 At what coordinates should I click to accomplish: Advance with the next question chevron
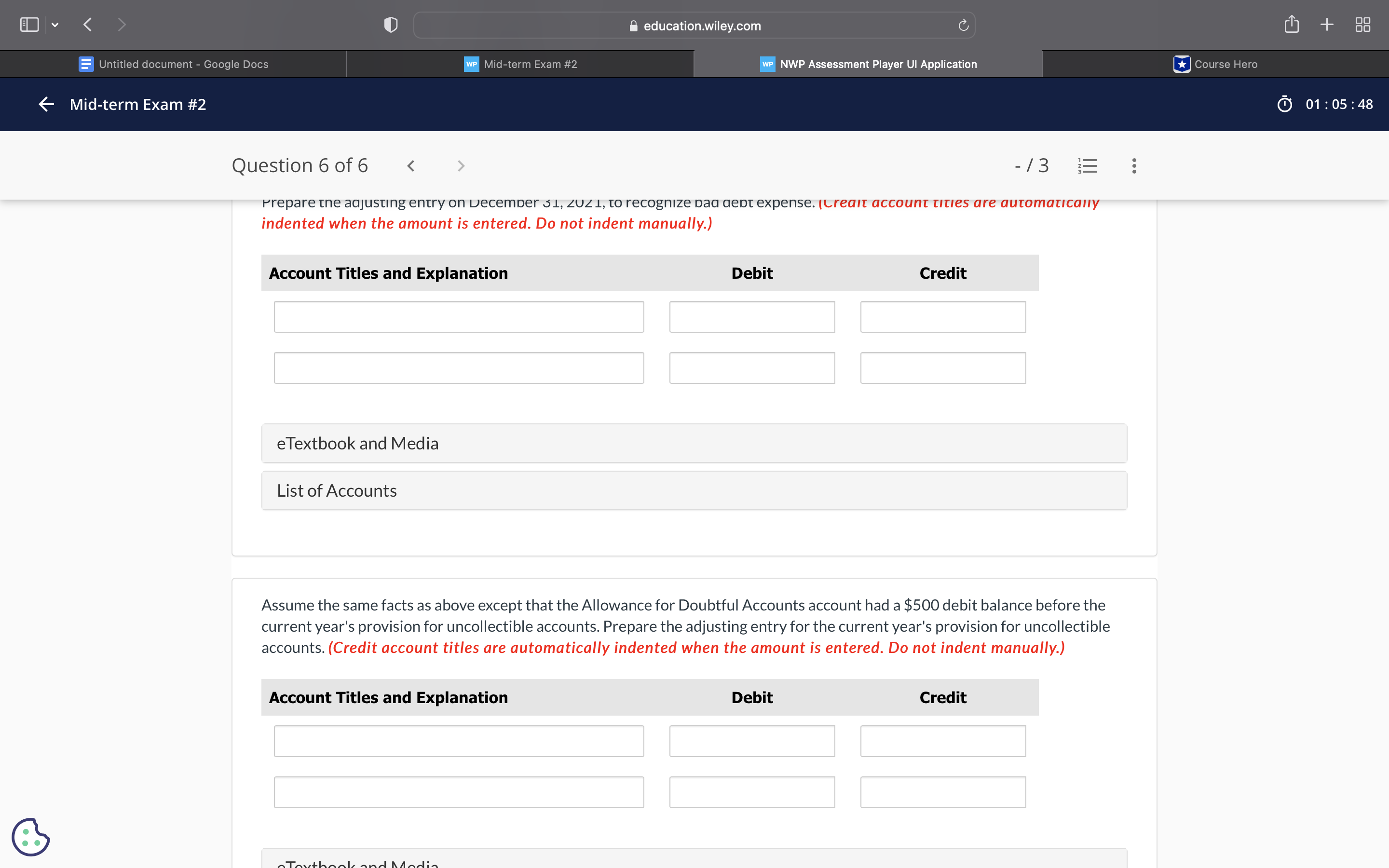point(461,165)
